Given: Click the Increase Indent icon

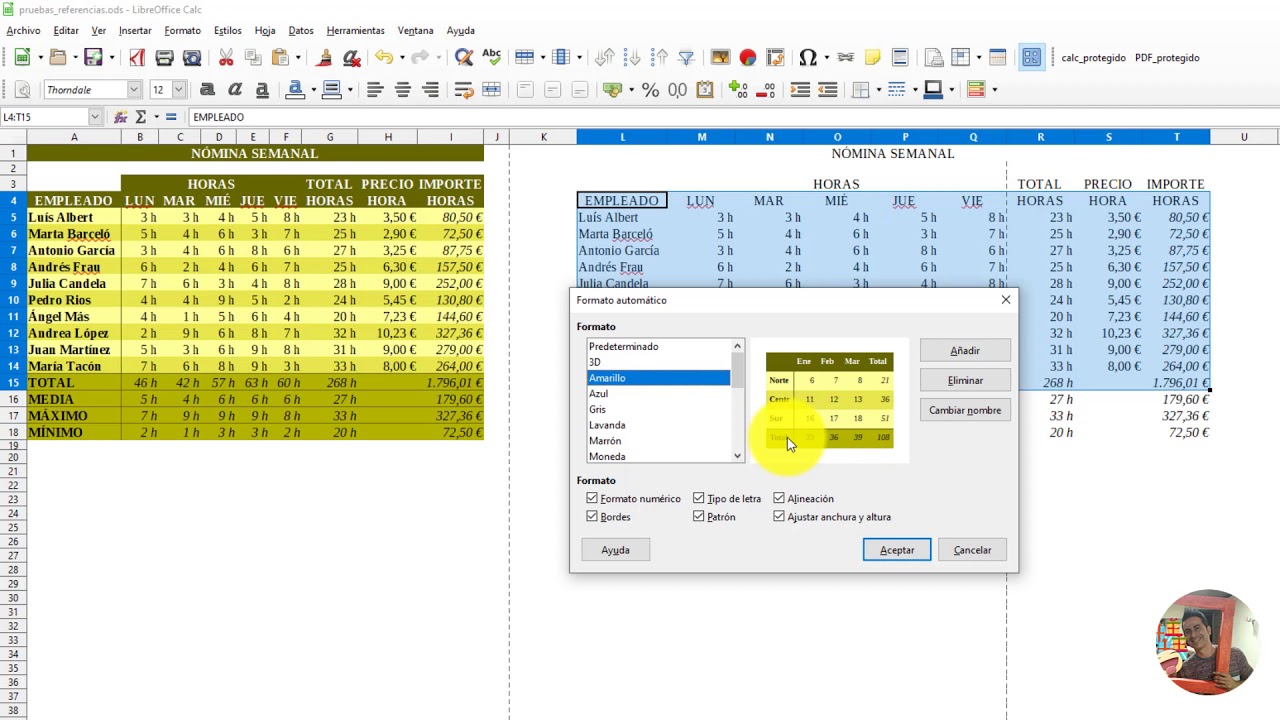Looking at the screenshot, I should (x=800, y=90).
